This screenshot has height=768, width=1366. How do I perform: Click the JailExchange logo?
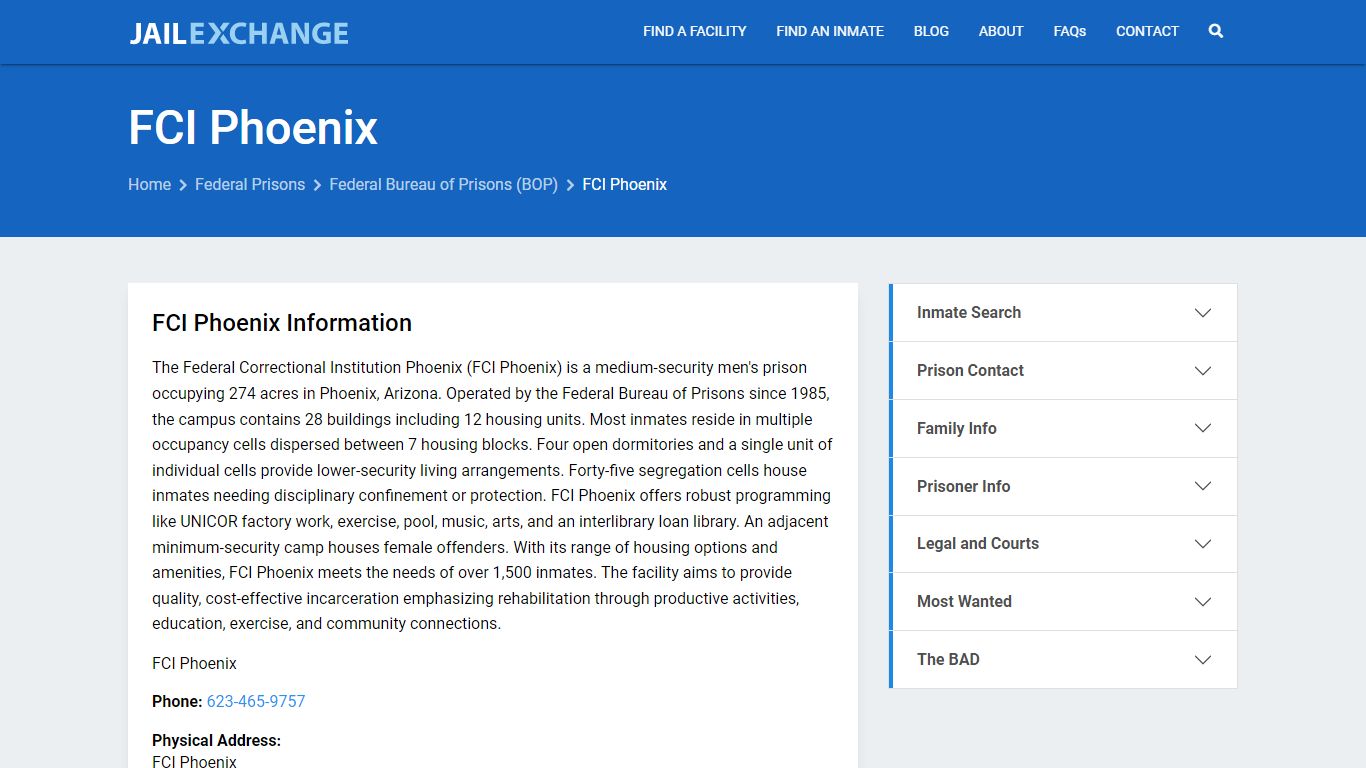(239, 33)
